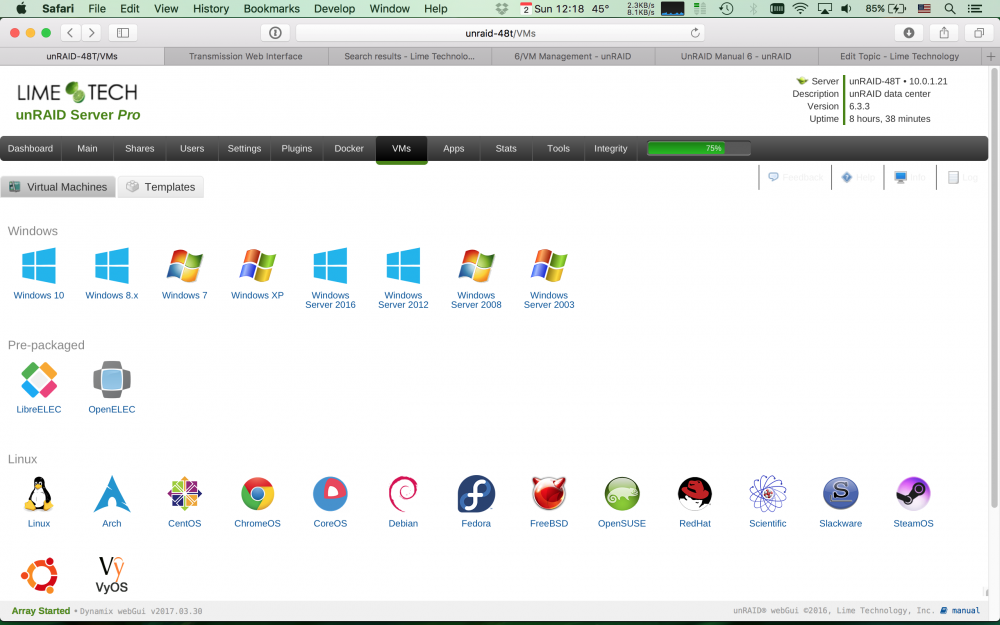The width and height of the screenshot is (1000, 625).
Task: Open the Plugins page
Action: pyautogui.click(x=297, y=149)
